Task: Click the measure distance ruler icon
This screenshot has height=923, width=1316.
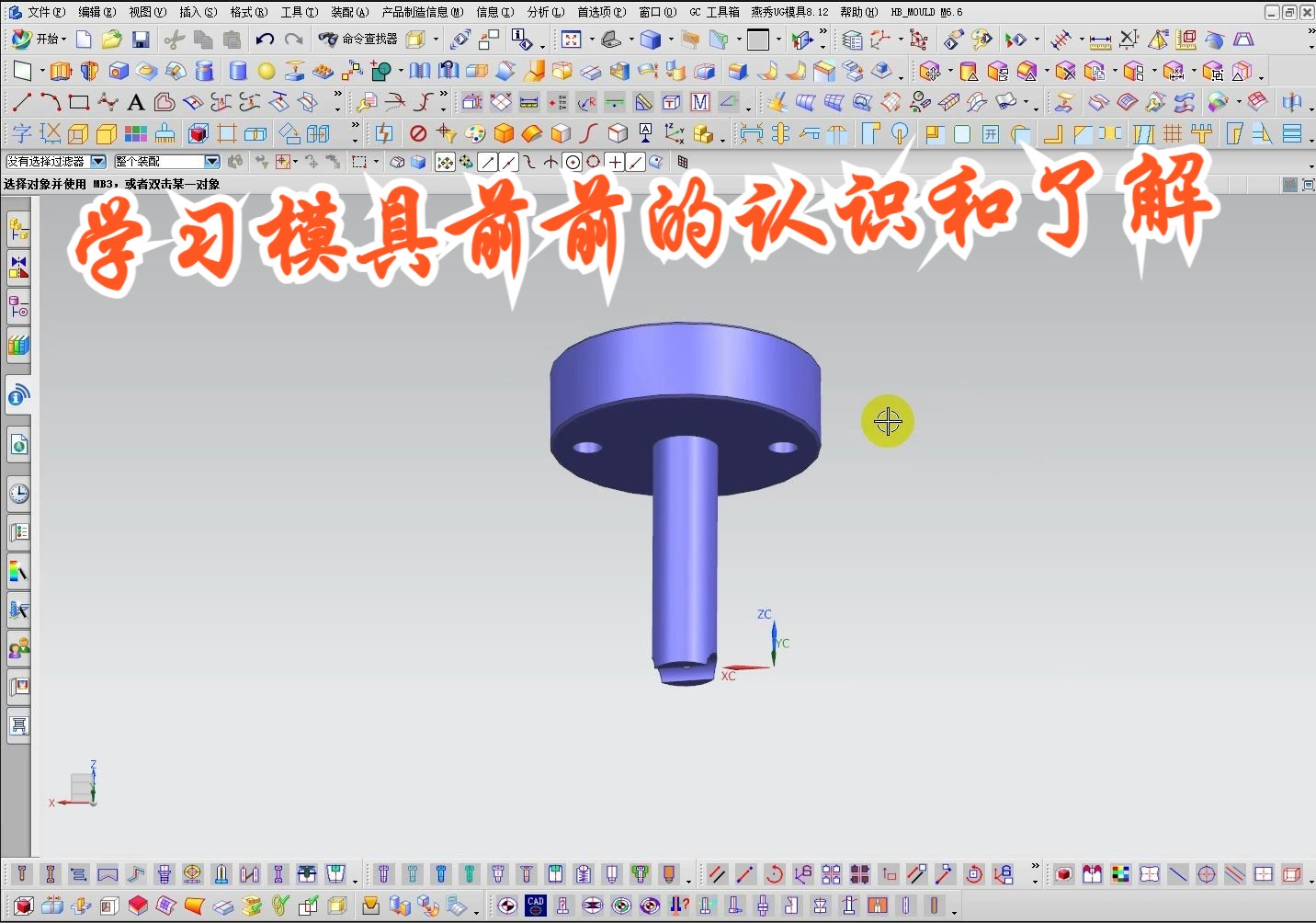Action: [1100, 40]
